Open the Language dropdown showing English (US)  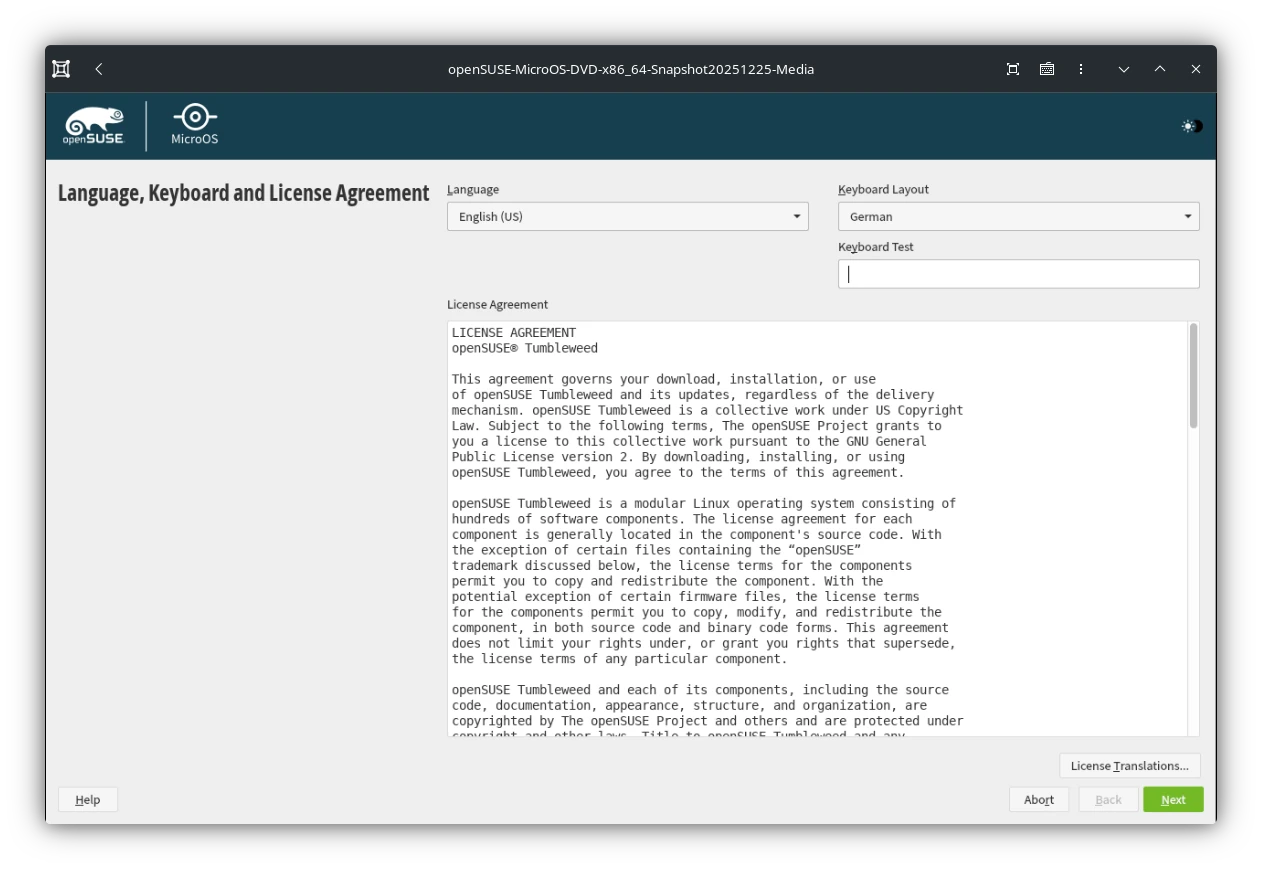(x=627, y=216)
